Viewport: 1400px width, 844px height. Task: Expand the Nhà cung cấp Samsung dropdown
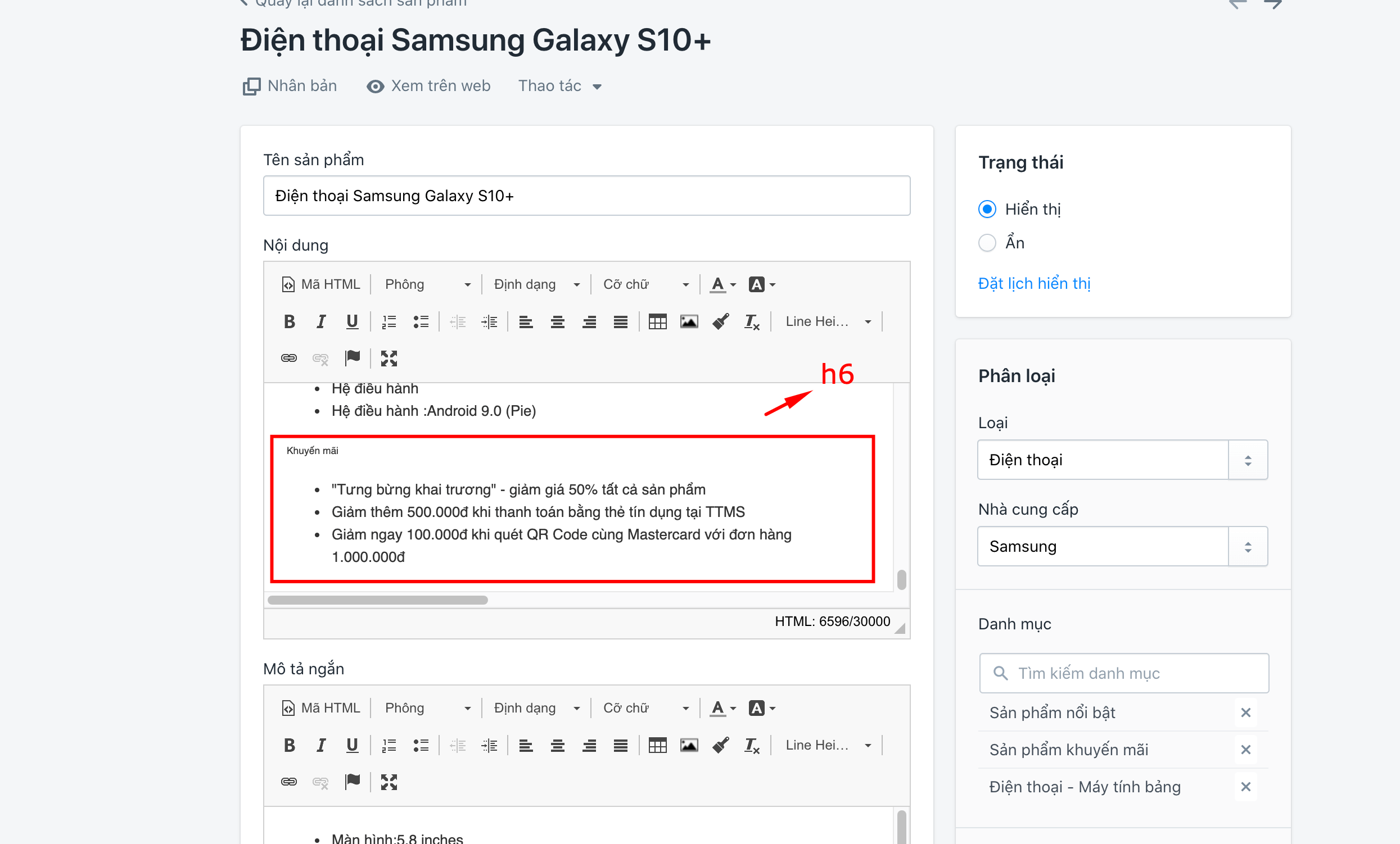(1122, 546)
